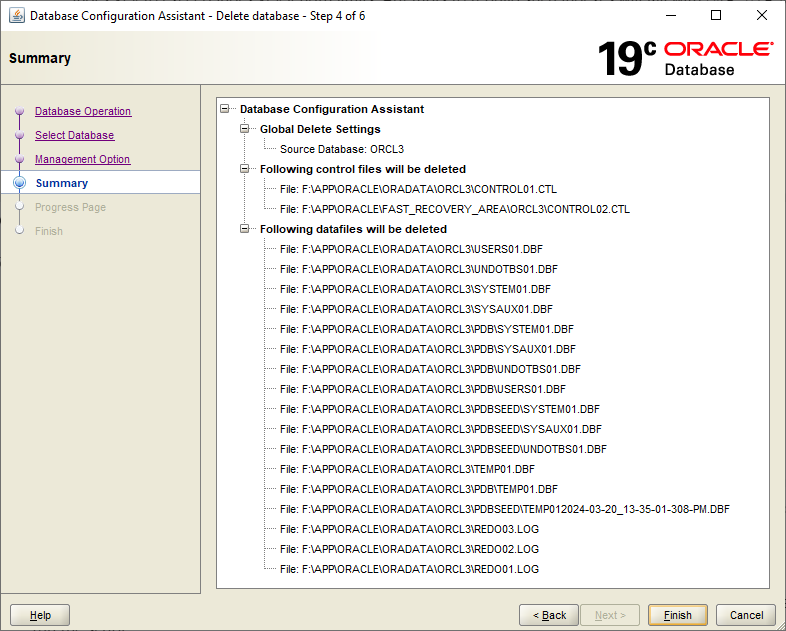Image resolution: width=786 pixels, height=631 pixels.
Task: Select the Database Configuration Assistant tree label
Action: tap(332, 109)
